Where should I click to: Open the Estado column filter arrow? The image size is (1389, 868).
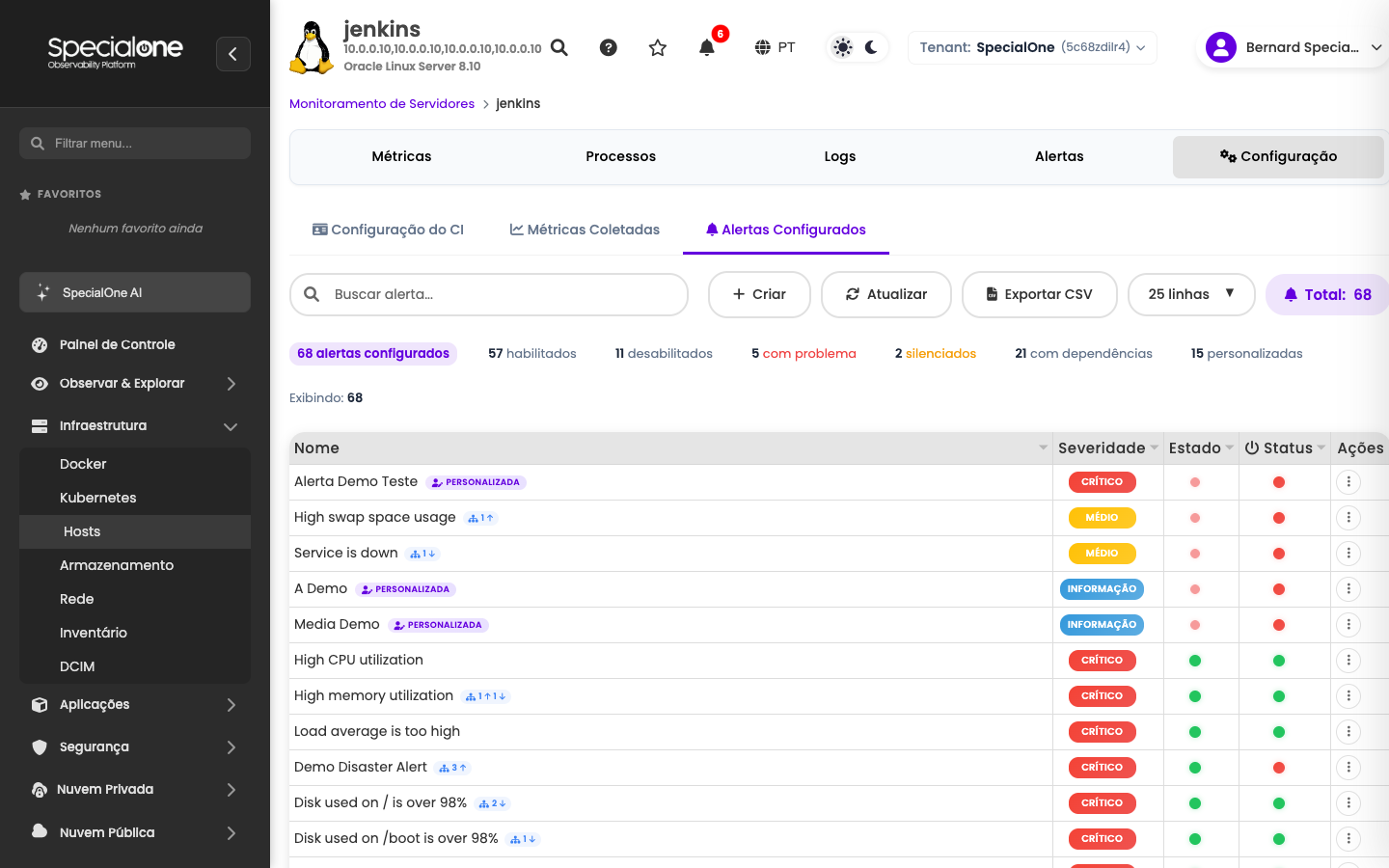point(1230,448)
